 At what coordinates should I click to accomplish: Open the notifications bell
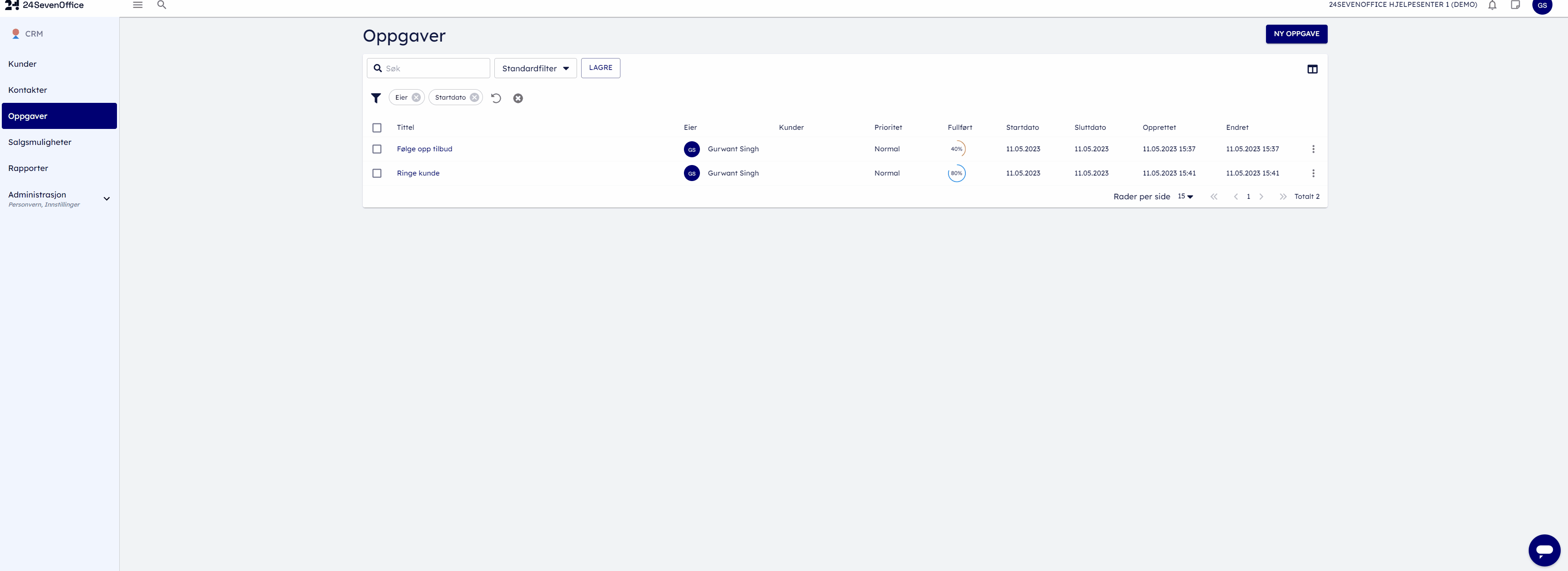pyautogui.click(x=1492, y=5)
